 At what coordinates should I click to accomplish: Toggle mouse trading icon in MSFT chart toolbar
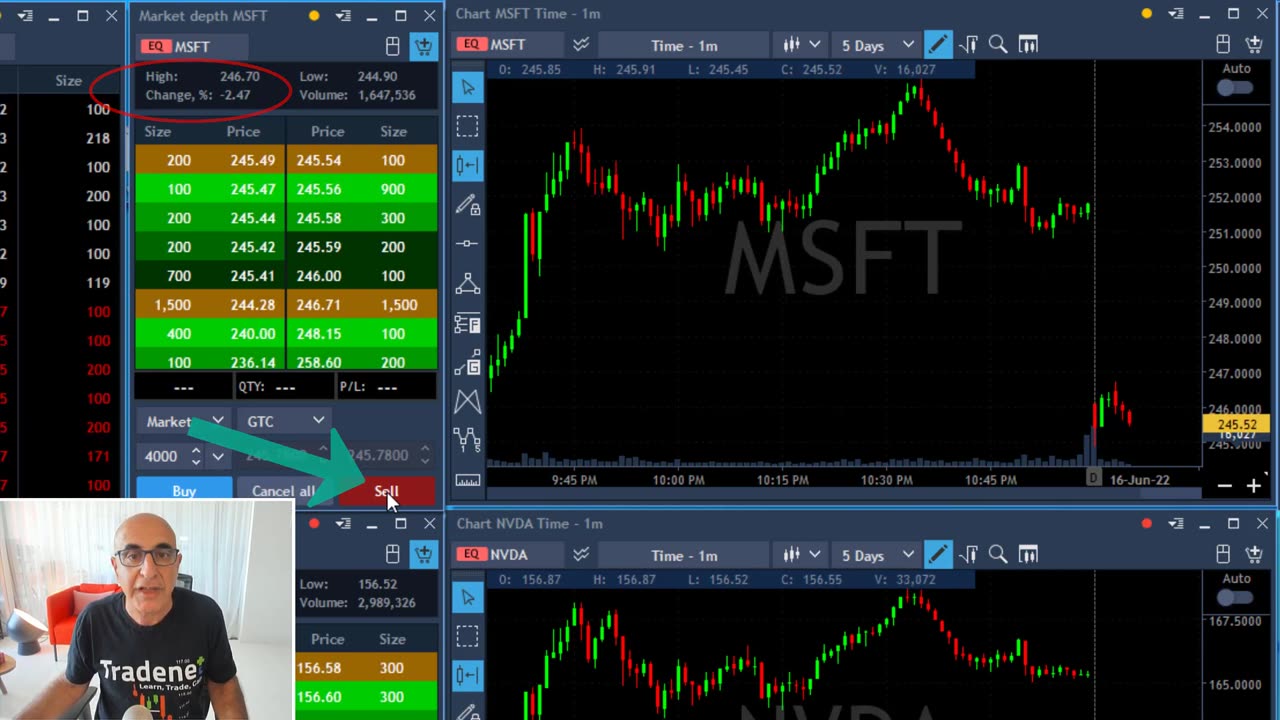point(1223,44)
